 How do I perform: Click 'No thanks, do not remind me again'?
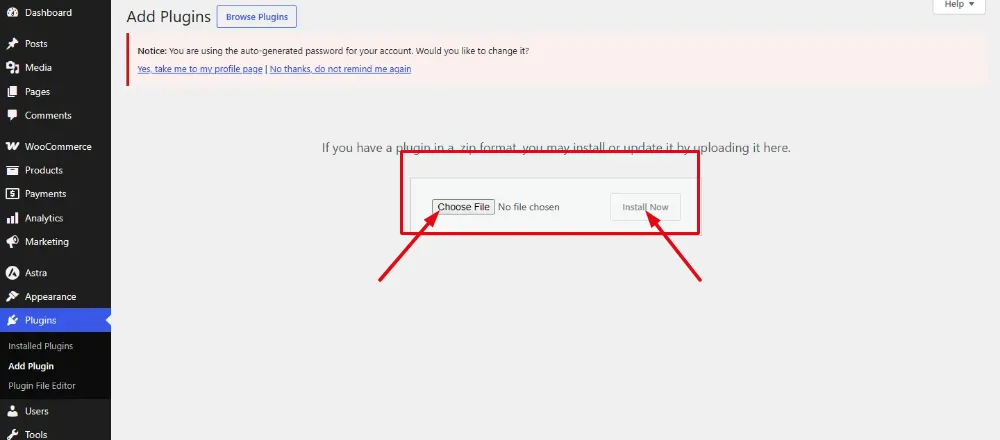click(341, 69)
